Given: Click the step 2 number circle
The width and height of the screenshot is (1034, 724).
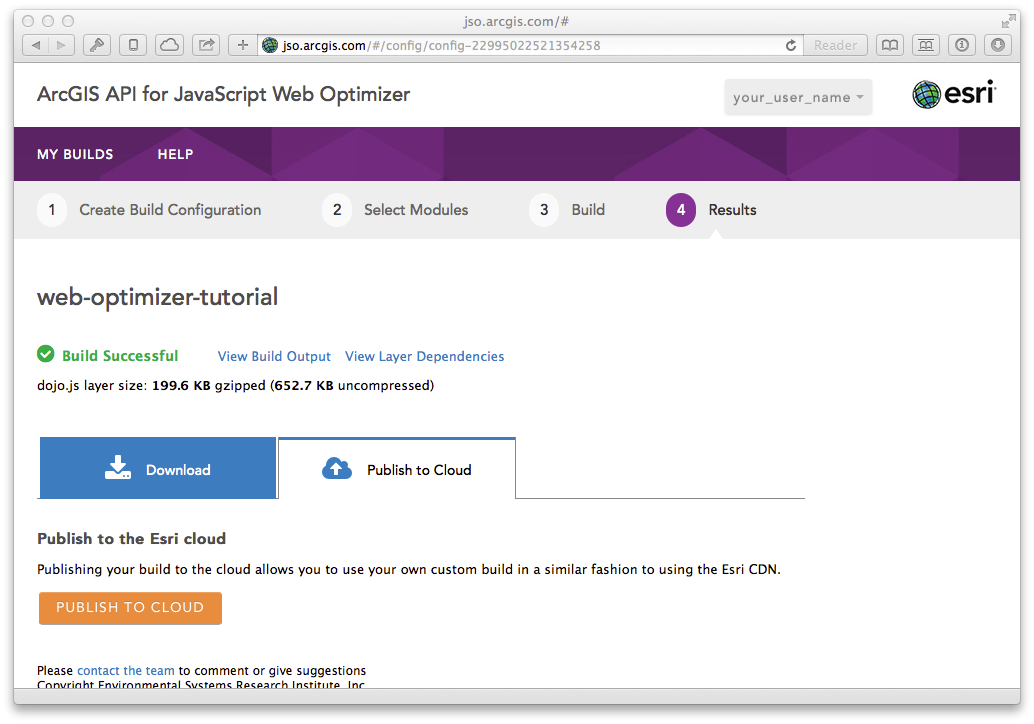Looking at the screenshot, I should click(x=337, y=210).
